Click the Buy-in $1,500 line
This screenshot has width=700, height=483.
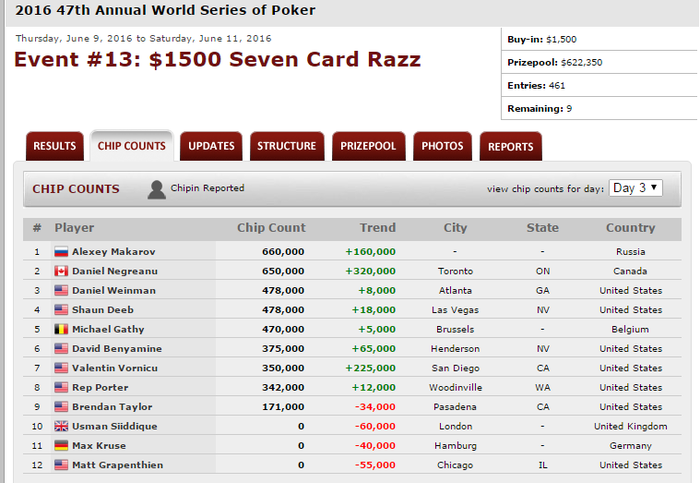tap(542, 39)
